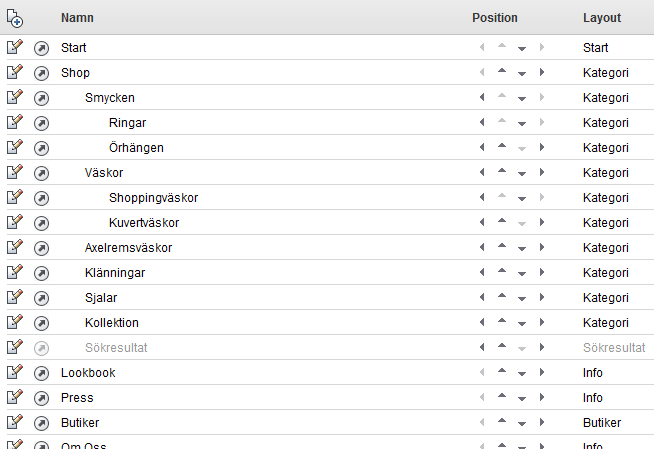
Task: Open Lookbook via its circular arrow icon
Action: click(41, 374)
